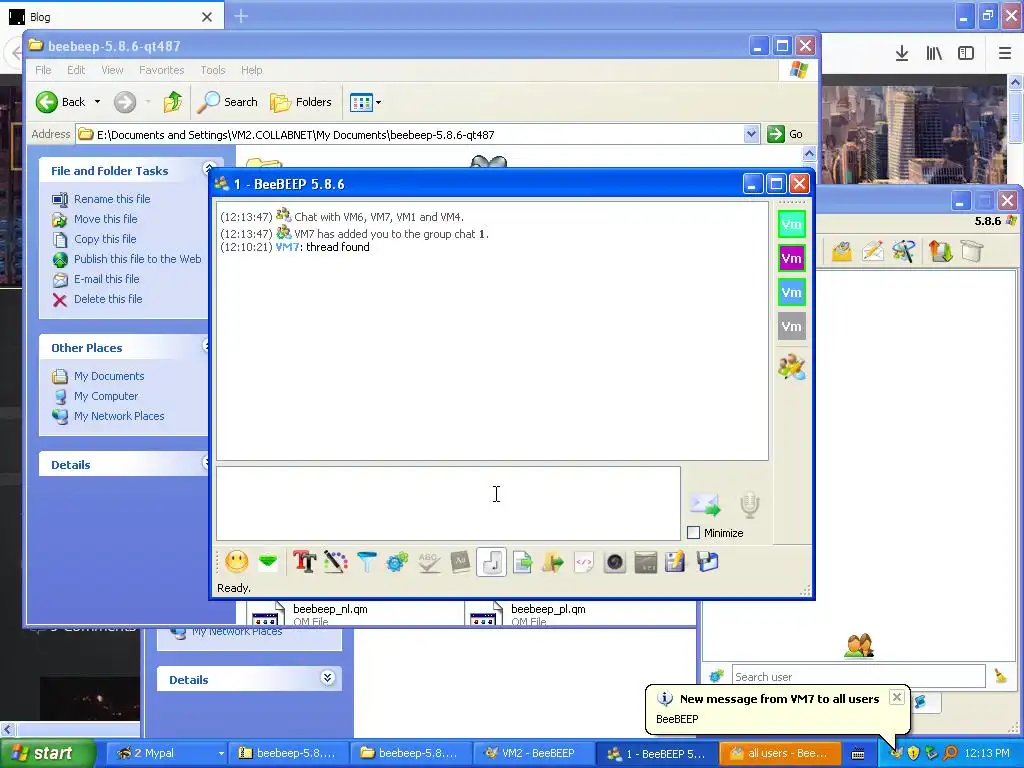Click the camera screenshot icon
The image size is (1024, 768).
(615, 562)
